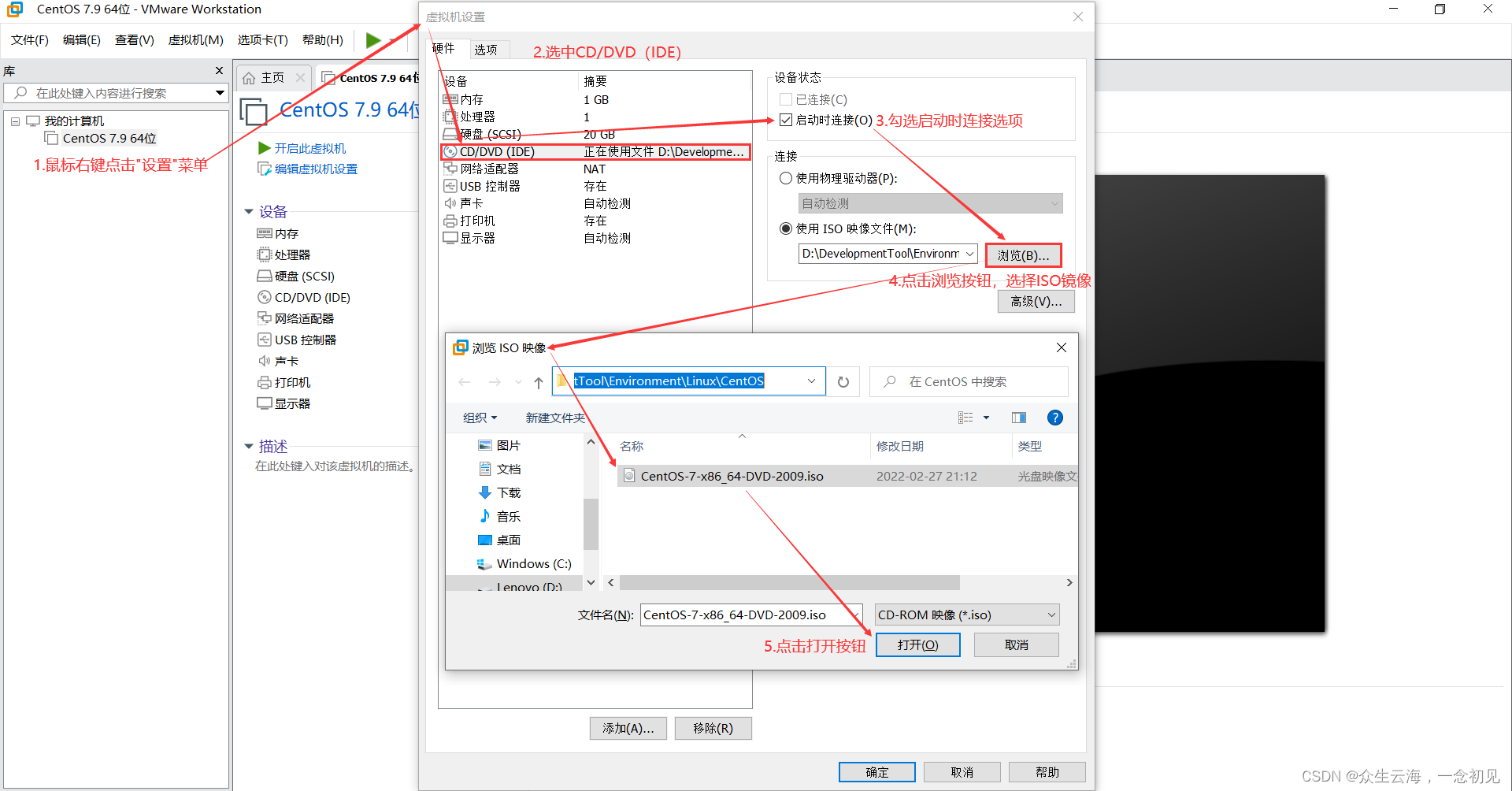Check the 已连接(C) checkbox
Image resolution: width=1512 pixels, height=791 pixels.
pyautogui.click(x=785, y=99)
